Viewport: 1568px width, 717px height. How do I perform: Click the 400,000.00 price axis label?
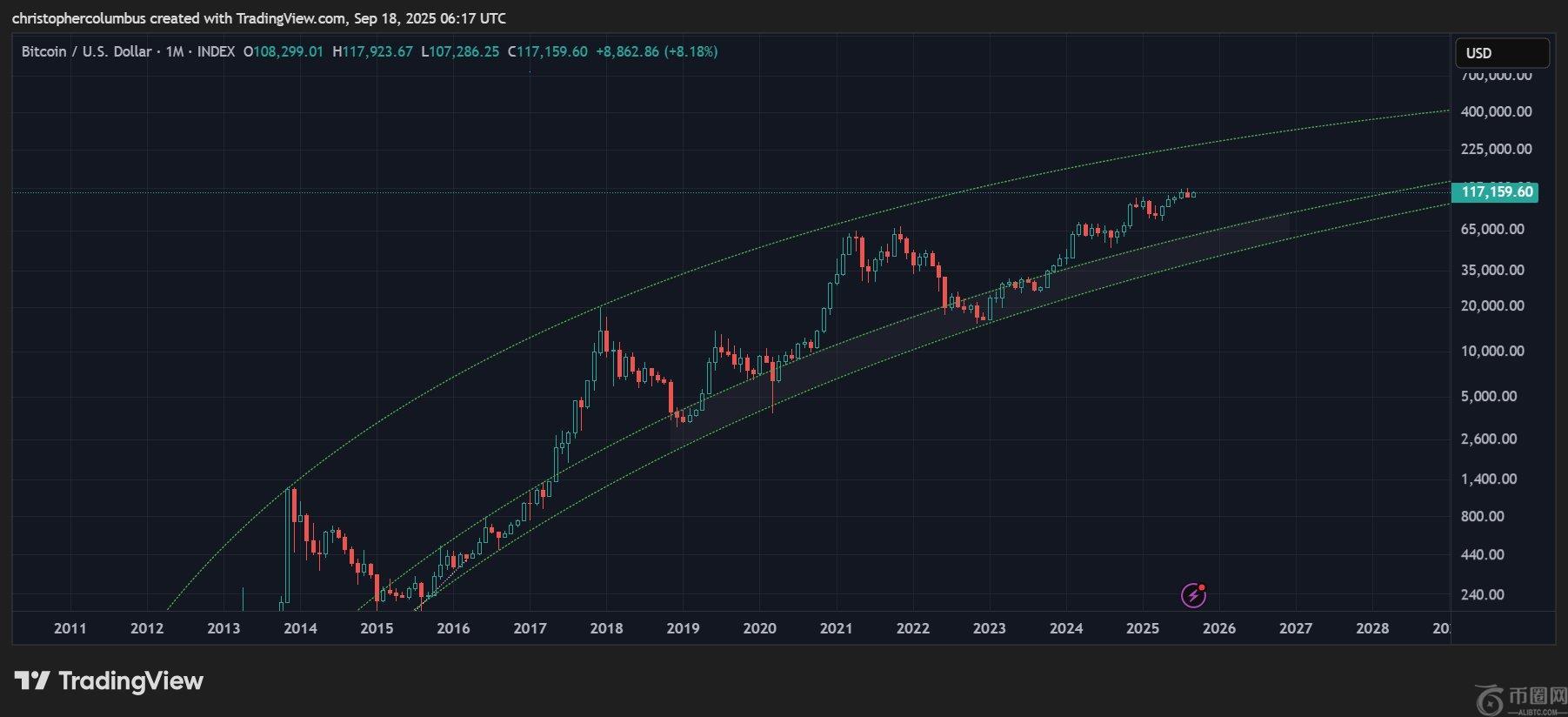(x=1496, y=111)
